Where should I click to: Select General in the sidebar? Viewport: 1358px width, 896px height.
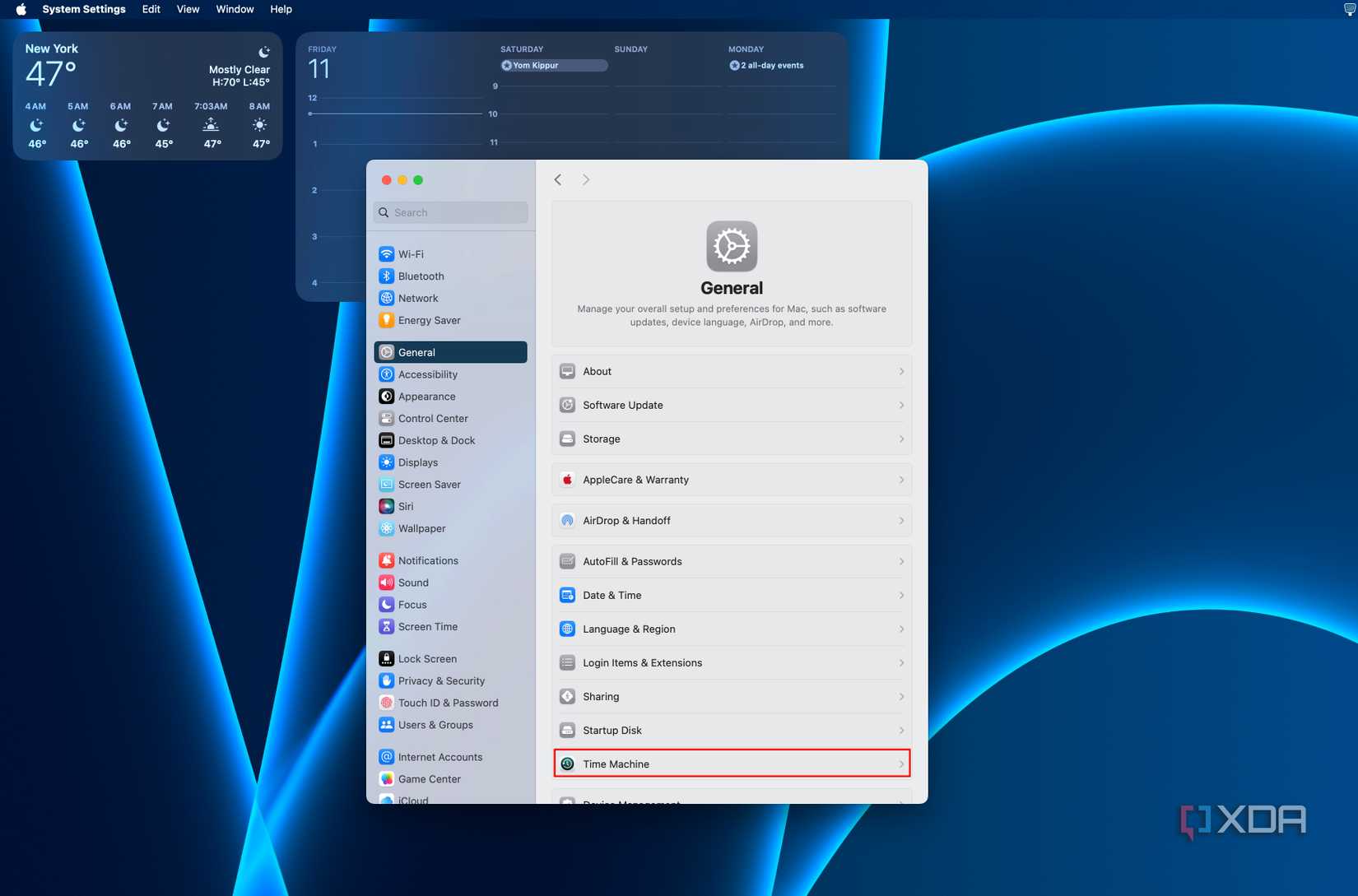[450, 352]
